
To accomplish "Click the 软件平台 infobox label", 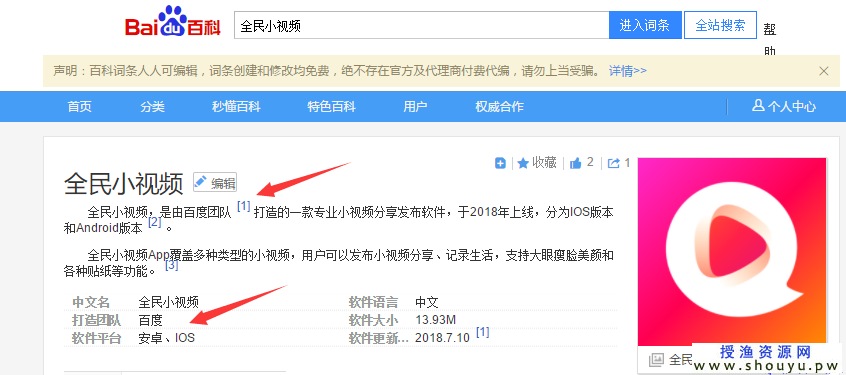I will (97, 338).
